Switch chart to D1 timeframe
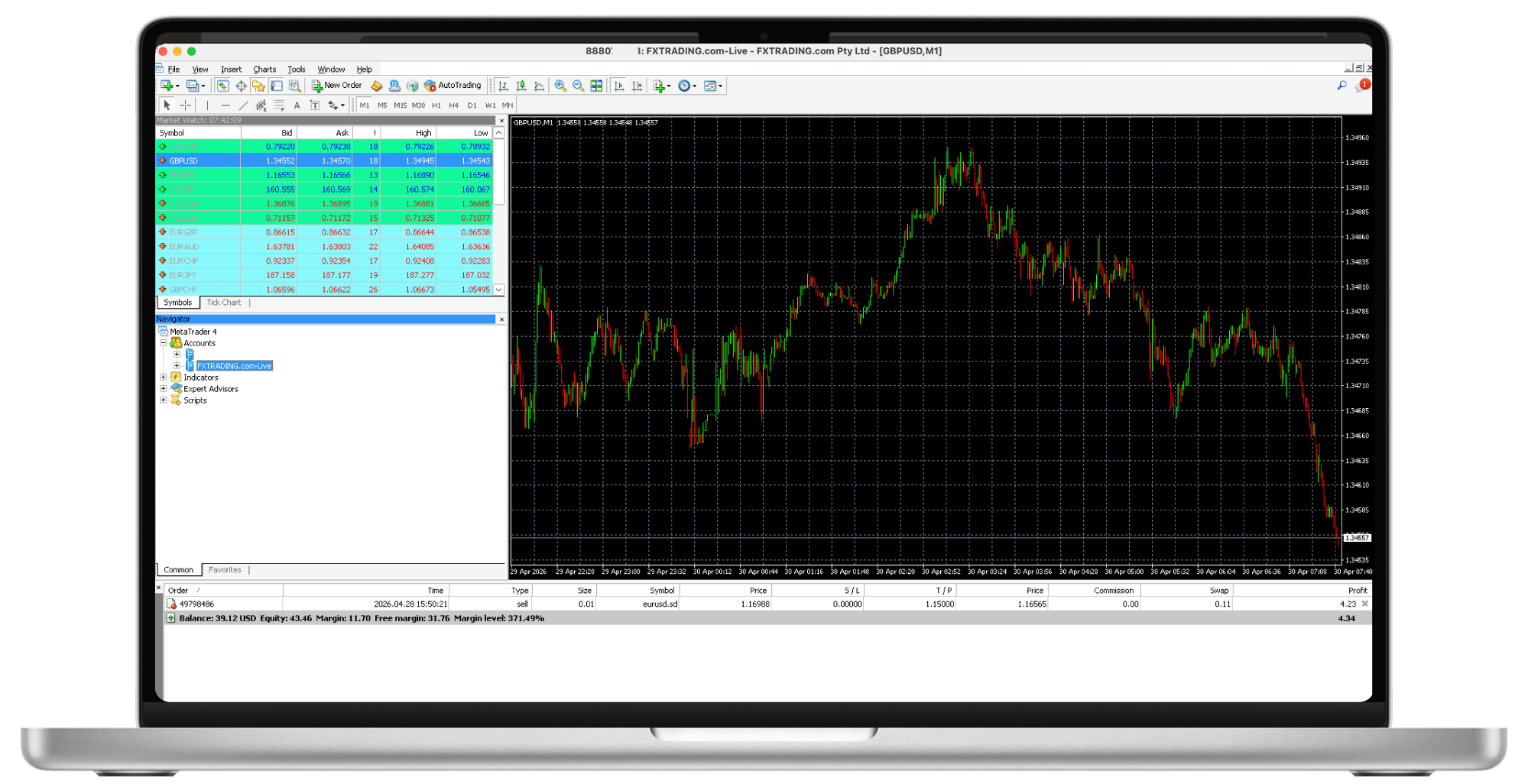Viewport: 1528px width, 784px height. (472, 105)
